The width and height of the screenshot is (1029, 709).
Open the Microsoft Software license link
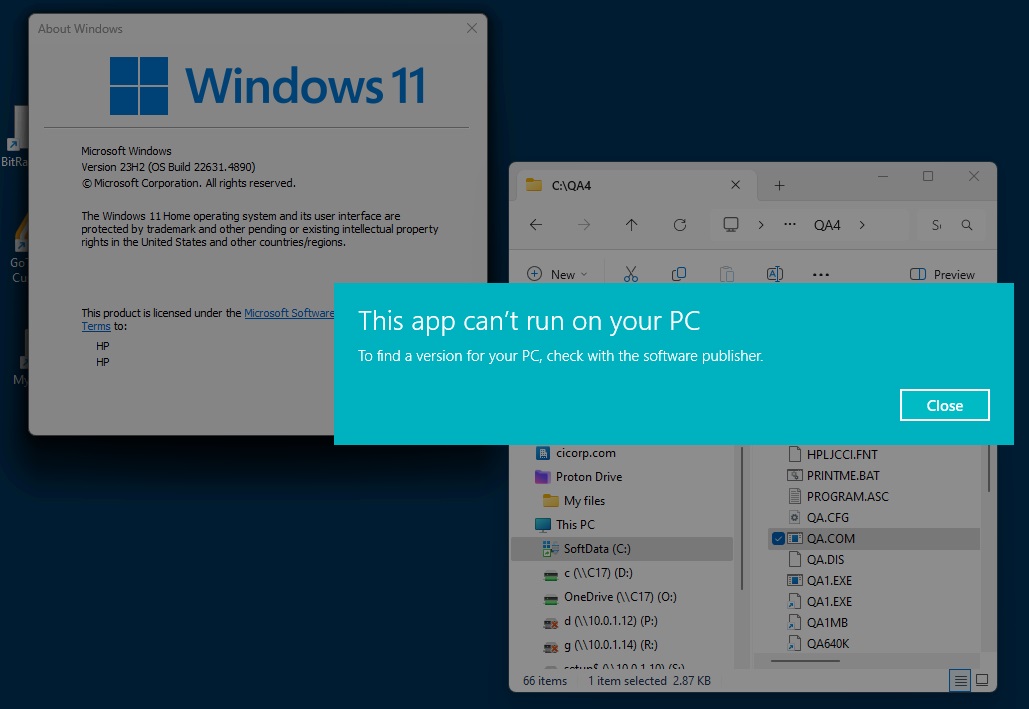pos(289,313)
